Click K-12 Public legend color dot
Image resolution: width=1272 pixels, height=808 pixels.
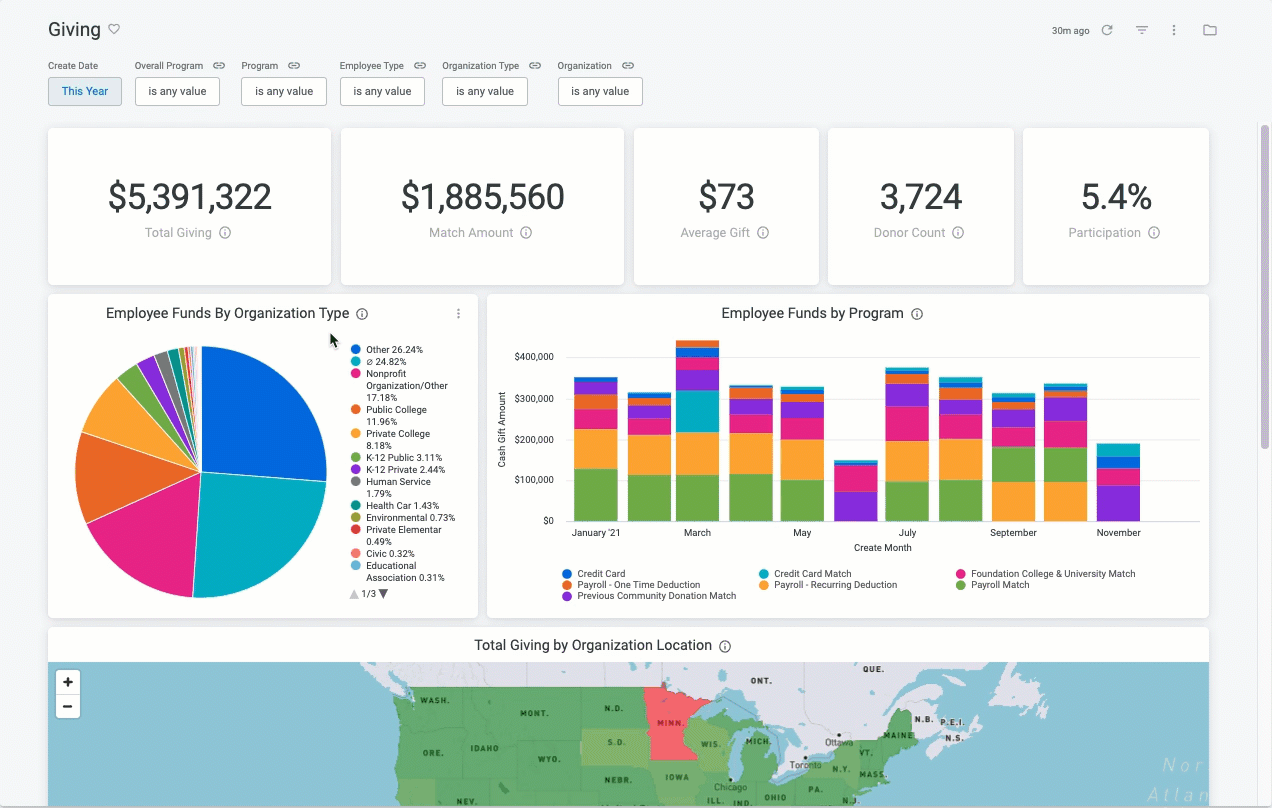coord(356,458)
